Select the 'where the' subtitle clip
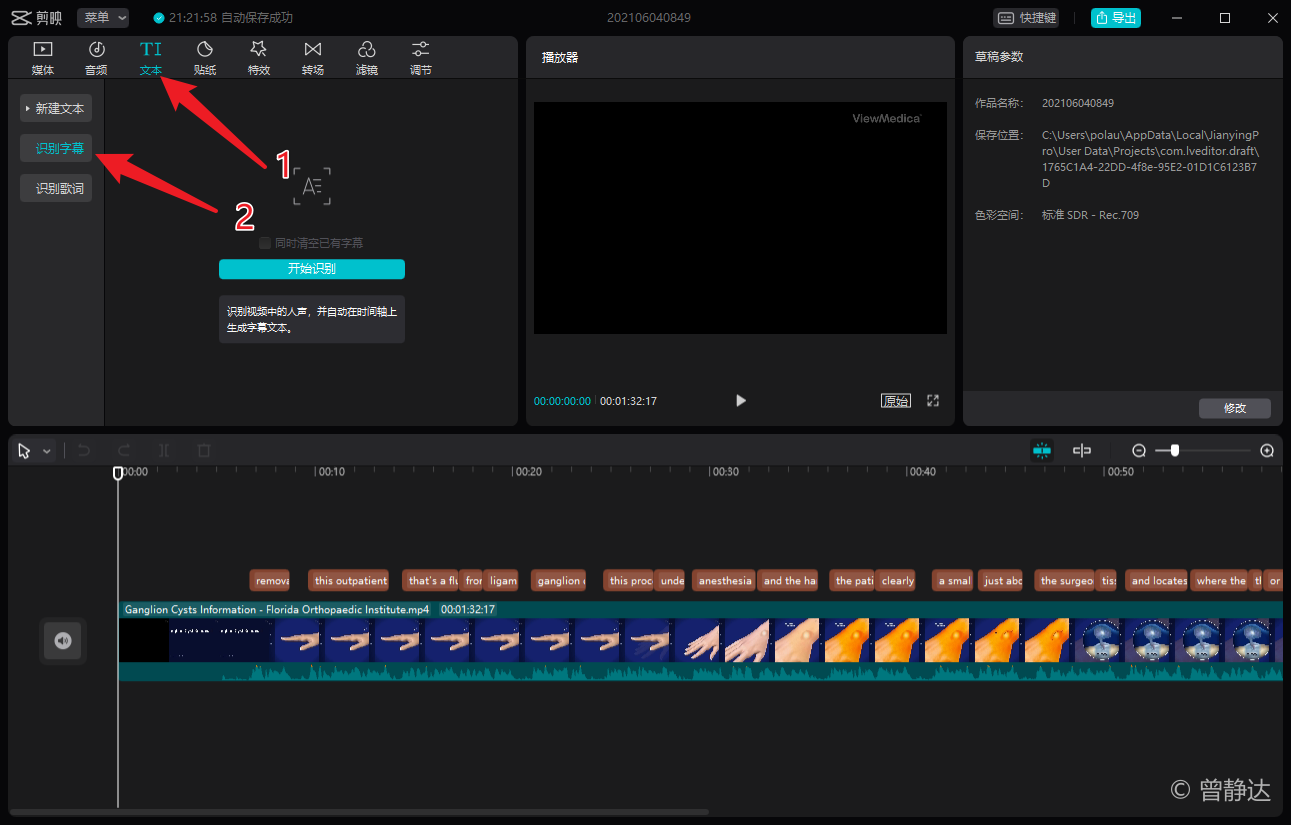 (x=1219, y=581)
